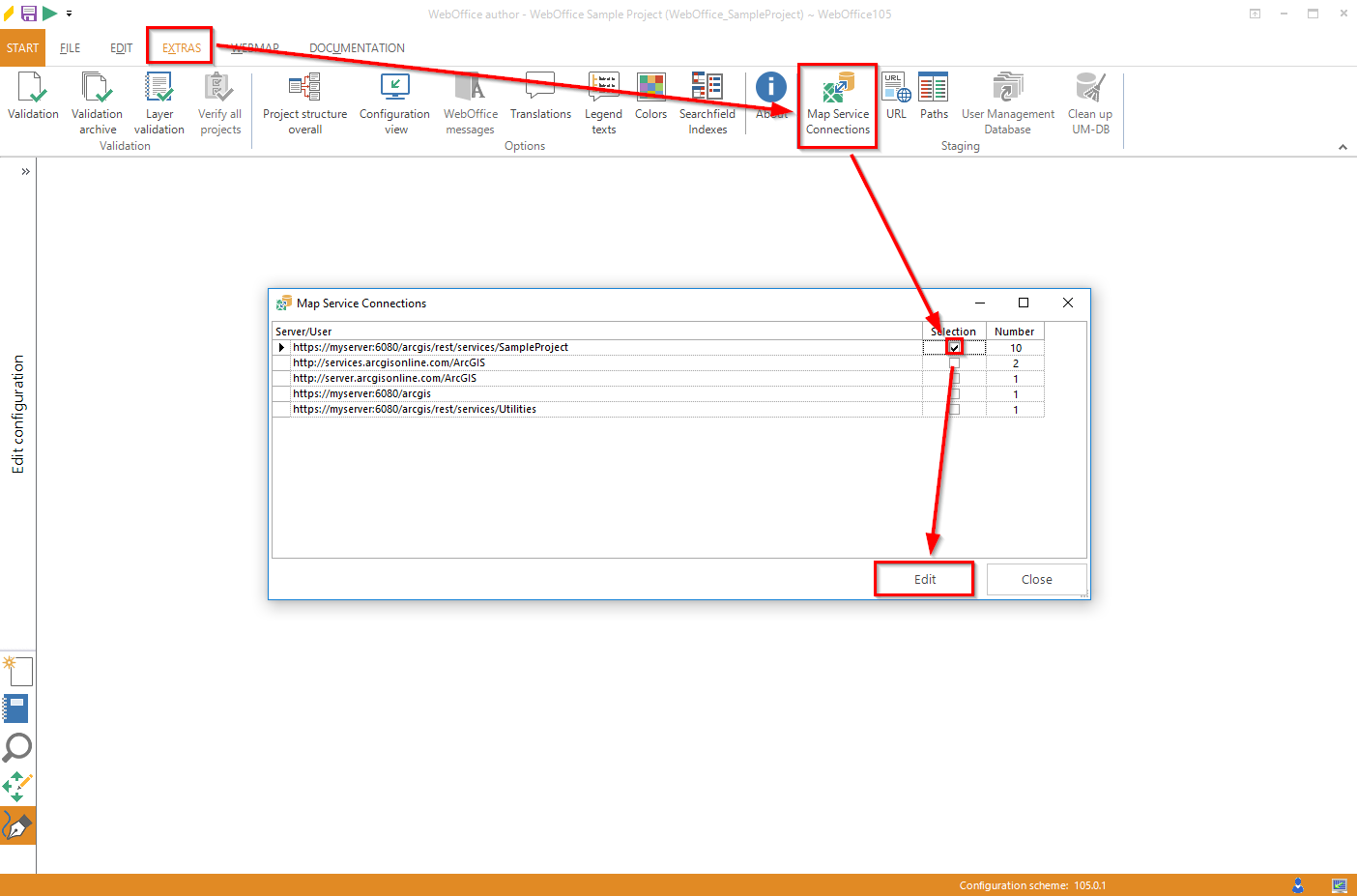1357x896 pixels.
Task: Click Verify all projects
Action: [x=220, y=103]
